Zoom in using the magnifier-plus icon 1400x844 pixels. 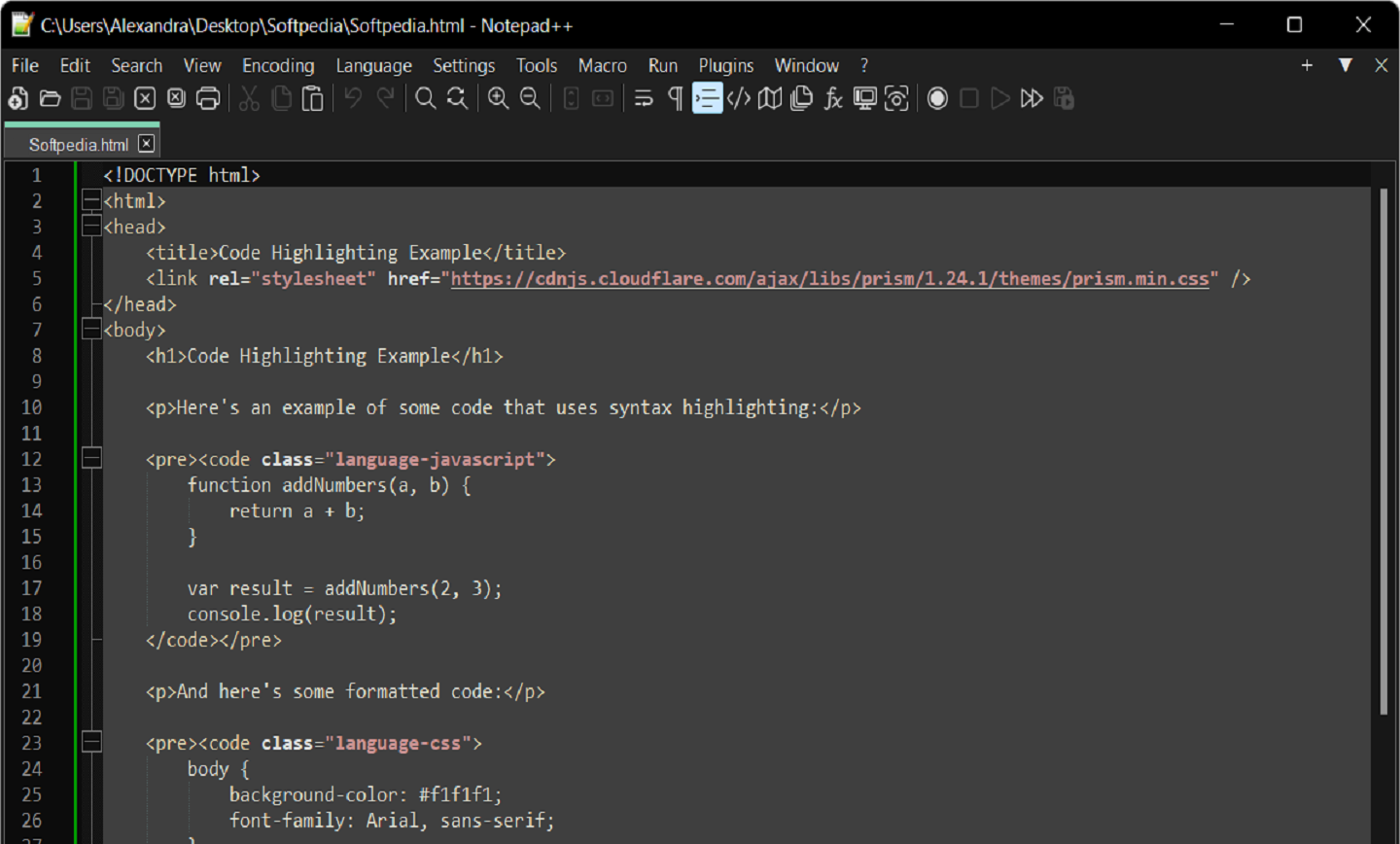point(499,98)
